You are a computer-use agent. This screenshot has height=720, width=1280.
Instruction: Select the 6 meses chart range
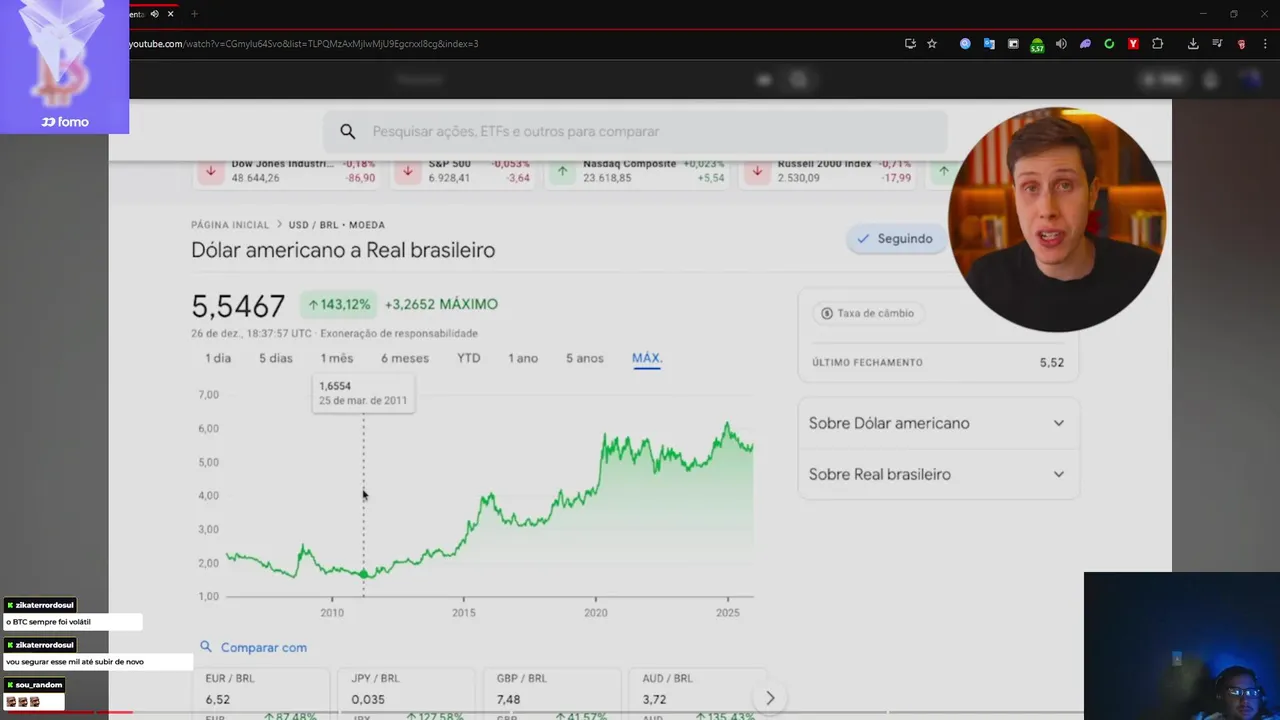pyautogui.click(x=405, y=358)
